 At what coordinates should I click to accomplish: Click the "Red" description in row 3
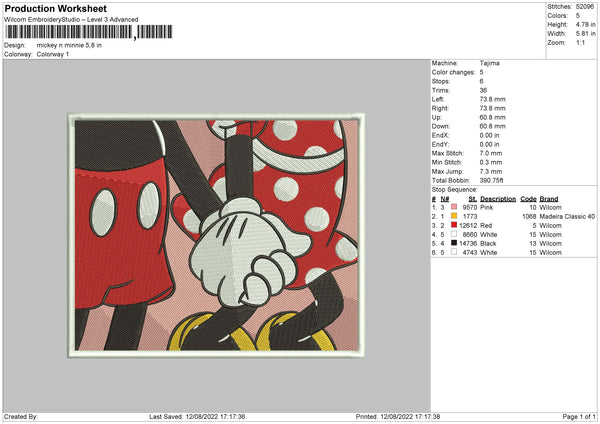(486, 225)
